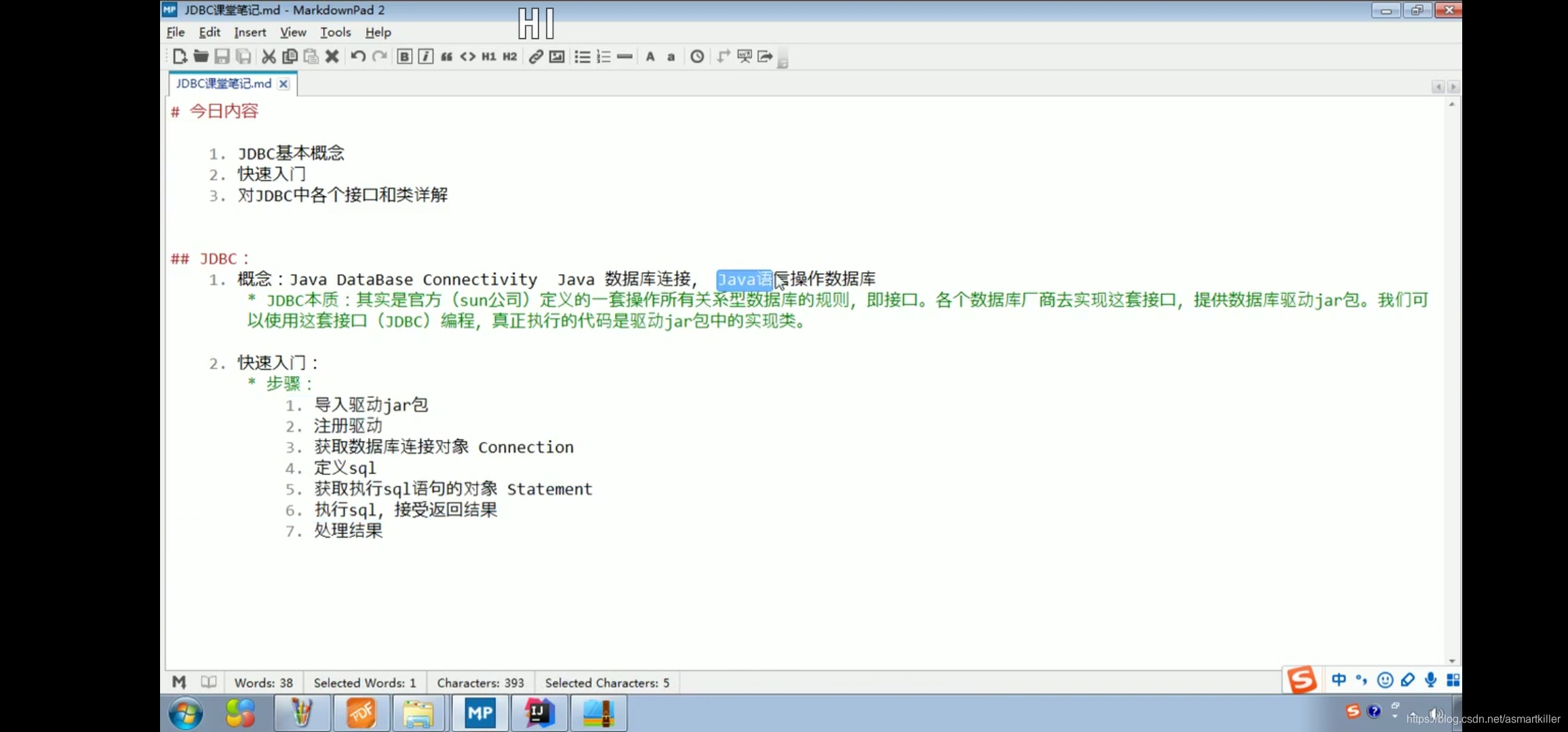
Task: Apply Heading 1 with the H1 icon
Action: pos(488,57)
